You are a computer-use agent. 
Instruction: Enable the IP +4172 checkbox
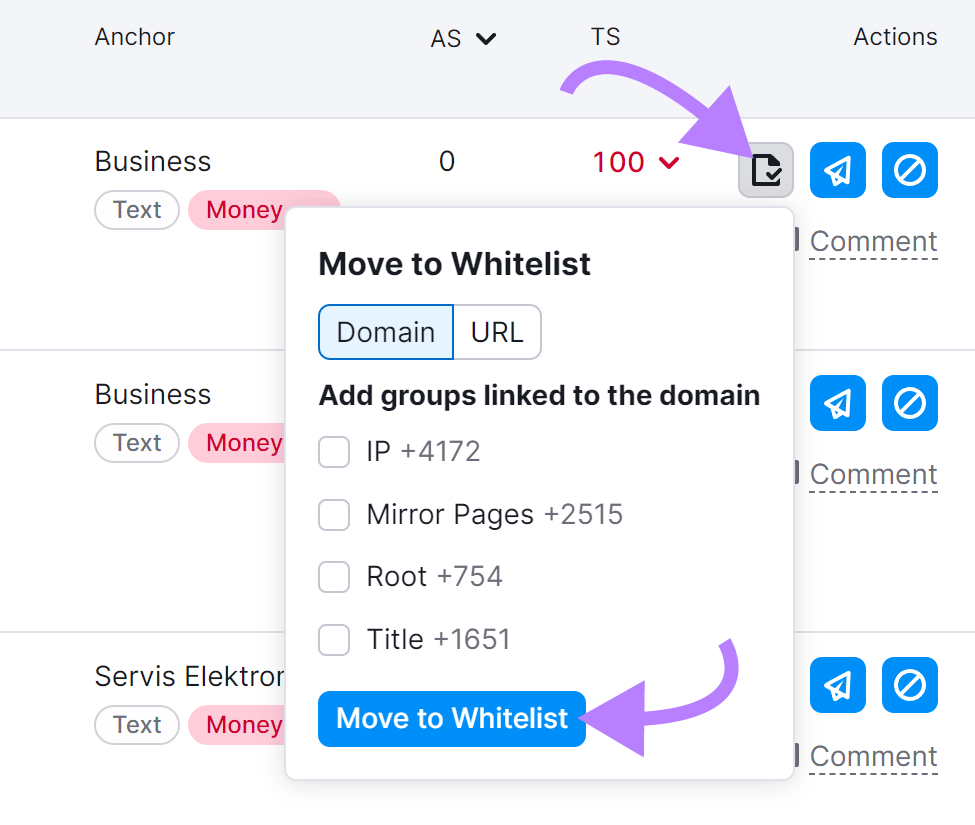pyautogui.click(x=334, y=452)
